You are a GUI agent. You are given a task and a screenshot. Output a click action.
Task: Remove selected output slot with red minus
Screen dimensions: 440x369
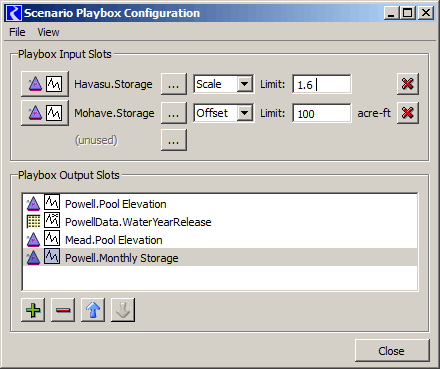tap(63, 310)
